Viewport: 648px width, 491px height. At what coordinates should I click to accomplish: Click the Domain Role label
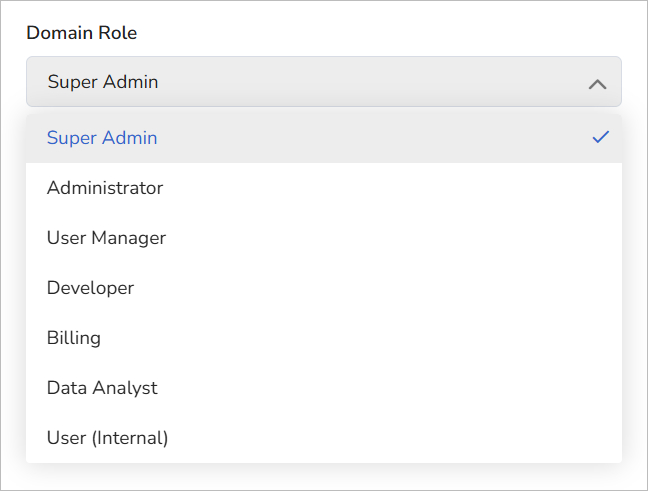coord(82,33)
